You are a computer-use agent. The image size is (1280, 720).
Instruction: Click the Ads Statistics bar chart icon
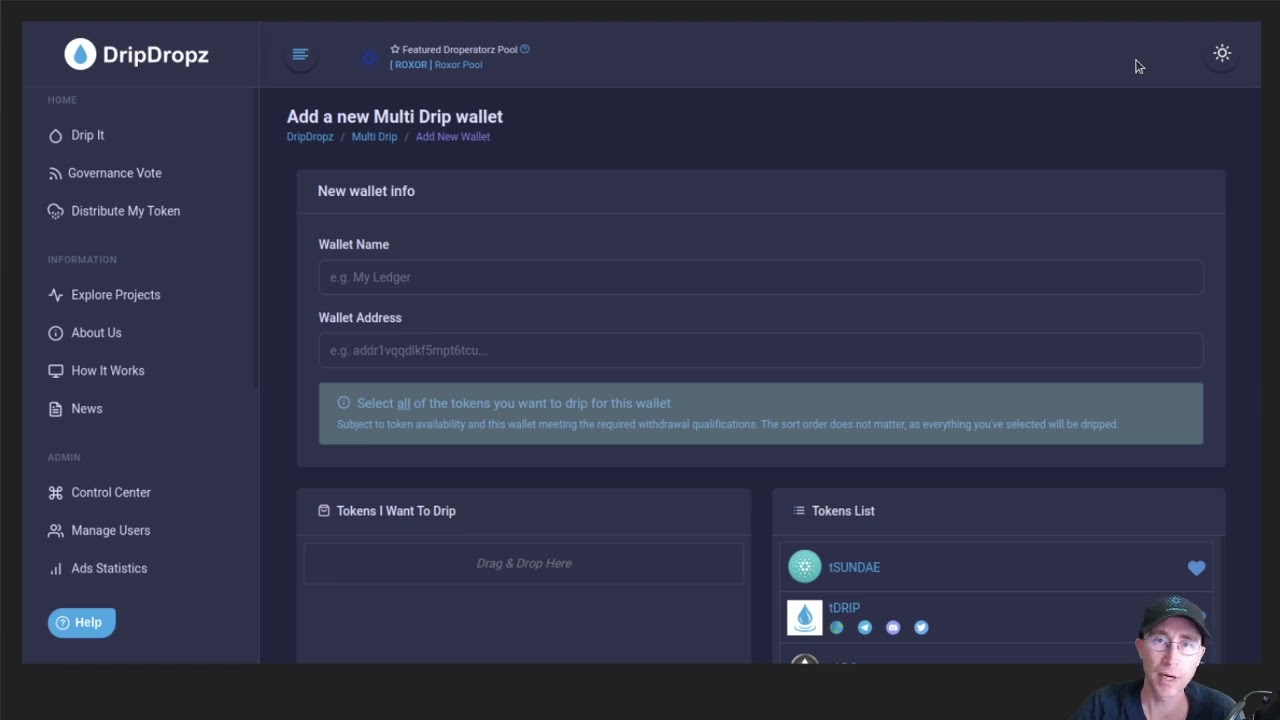click(55, 569)
